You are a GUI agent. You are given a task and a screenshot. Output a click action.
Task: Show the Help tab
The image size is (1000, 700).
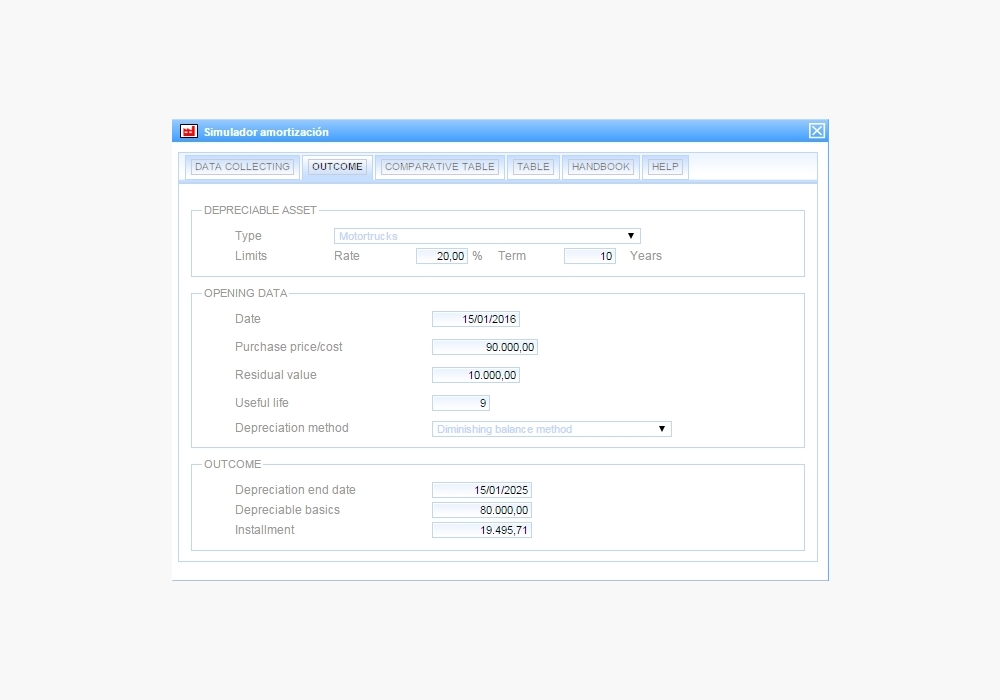[664, 167]
